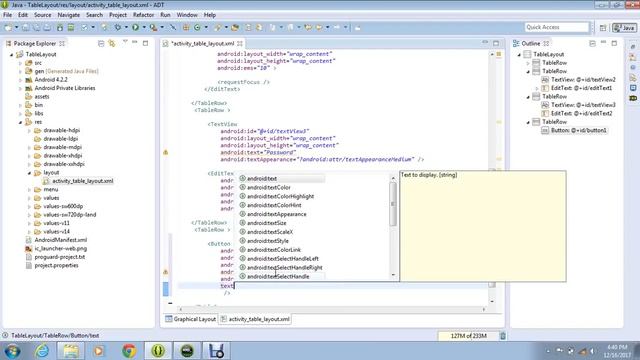Image resolution: width=640 pixels, height=360 pixels.
Task: Open the dropdown arrow next to Debug icon
Action: [x=126, y=27]
